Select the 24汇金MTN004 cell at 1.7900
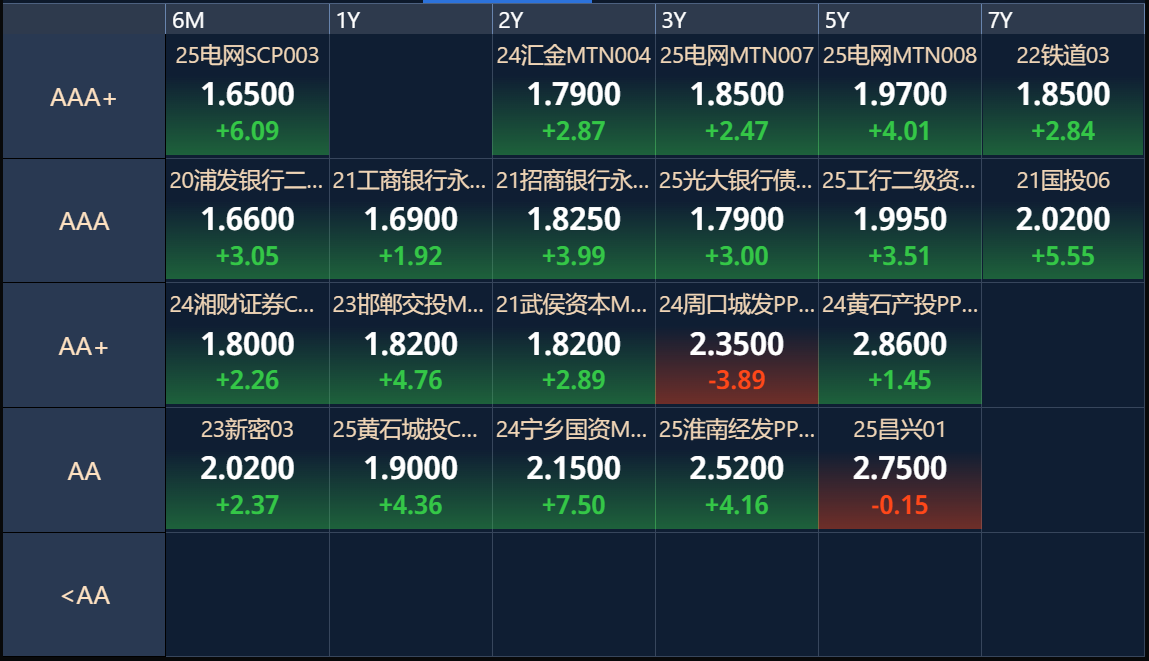The height and width of the screenshot is (661, 1149). click(x=574, y=95)
